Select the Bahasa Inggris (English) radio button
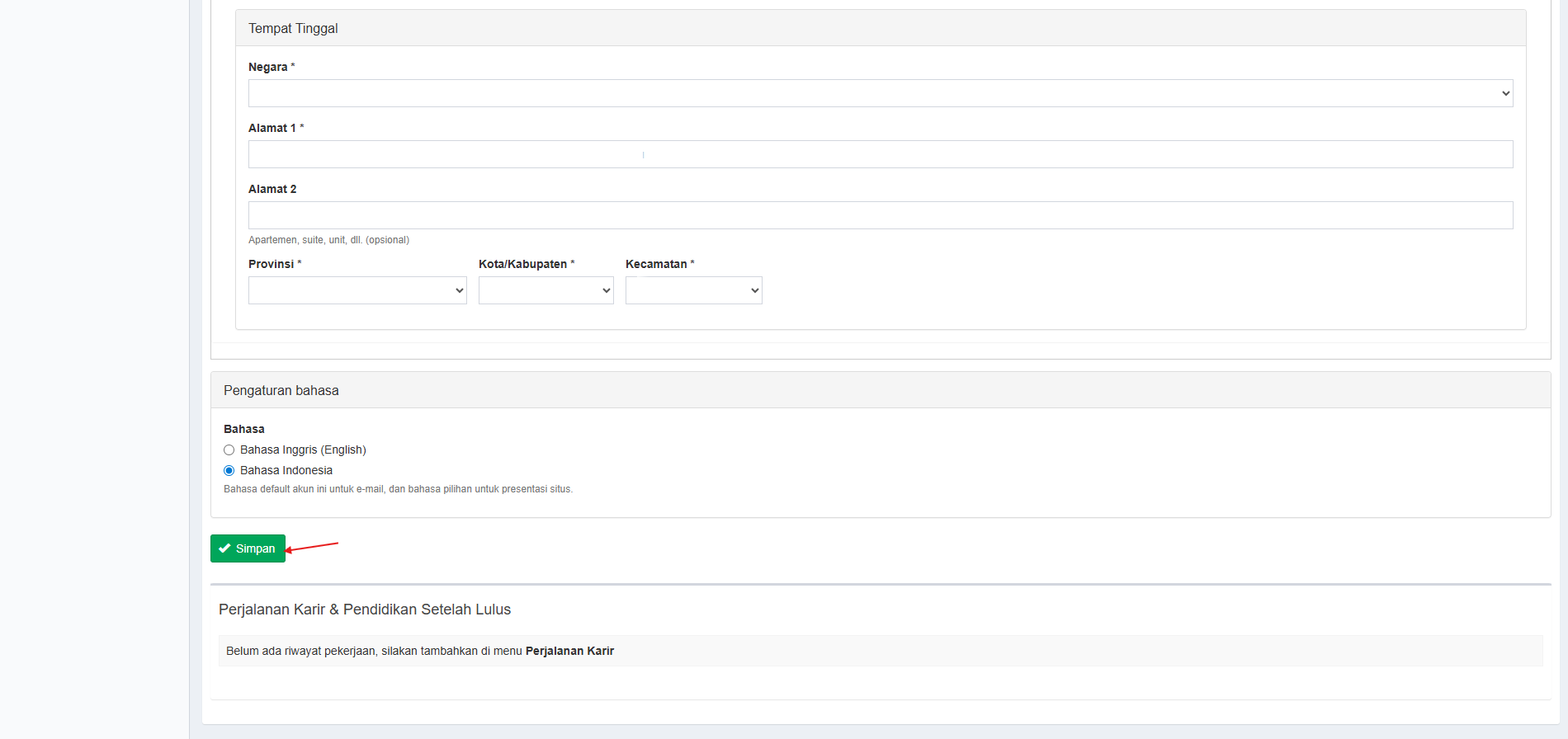1568x739 pixels. [229, 450]
